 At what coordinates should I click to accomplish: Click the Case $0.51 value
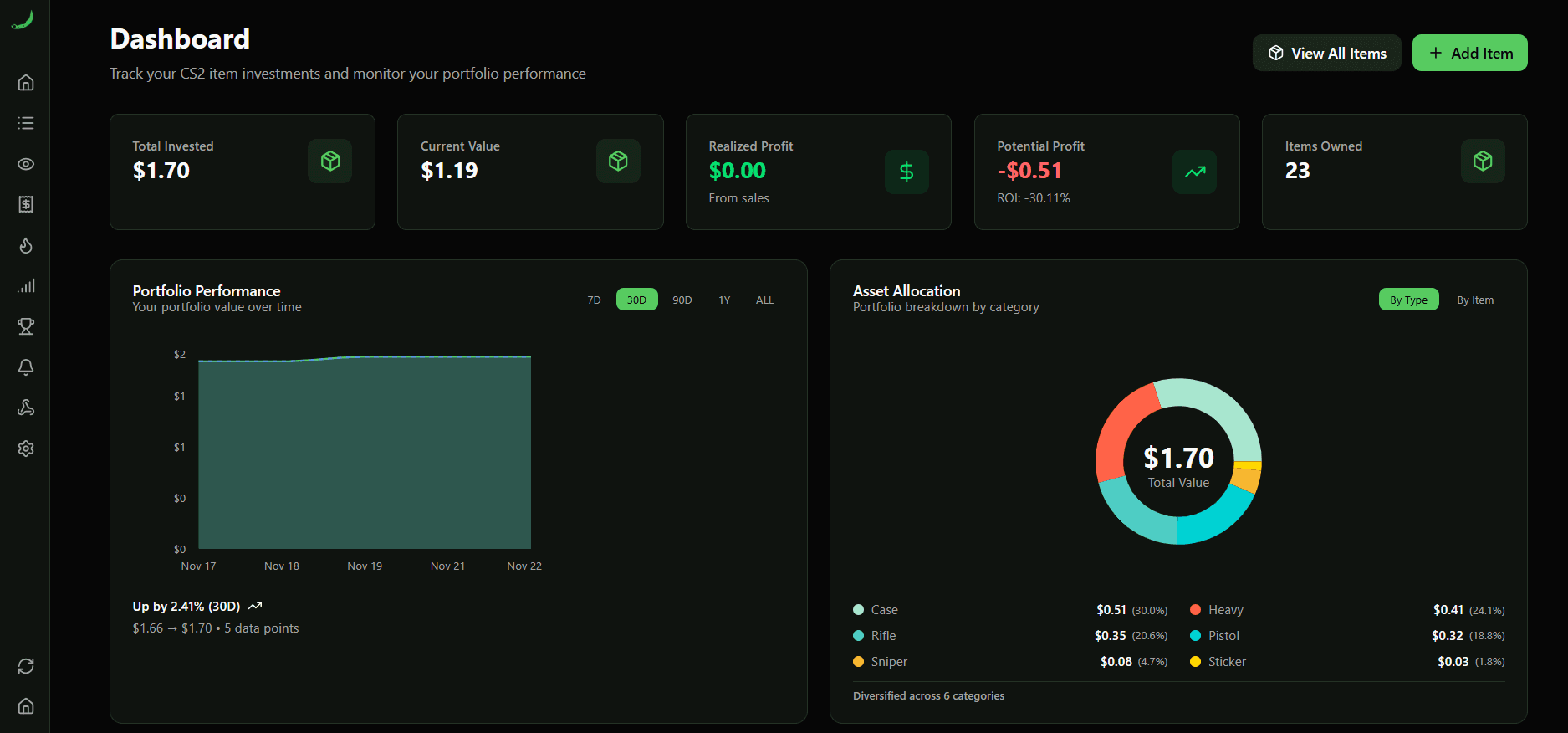pyautogui.click(x=1111, y=610)
